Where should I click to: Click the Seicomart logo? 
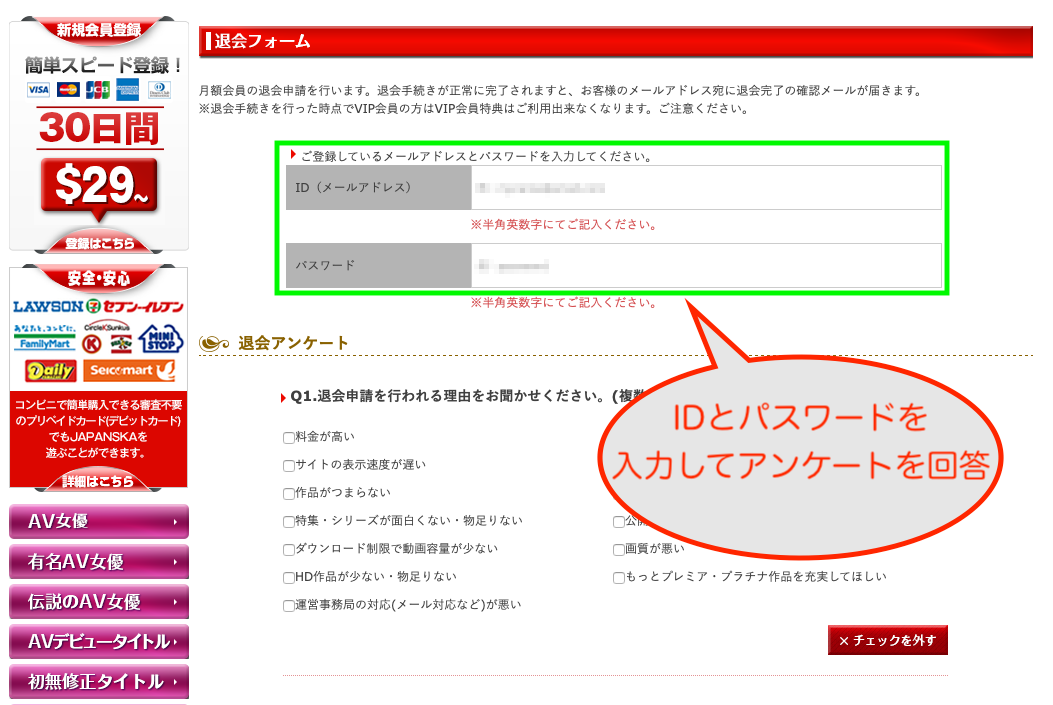(130, 371)
